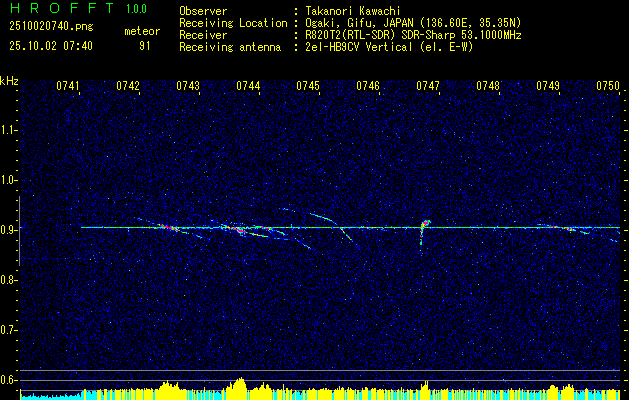The height and width of the screenshot is (400, 629).
Task: Click the meteor count value 91
Action: pyautogui.click(x=144, y=46)
